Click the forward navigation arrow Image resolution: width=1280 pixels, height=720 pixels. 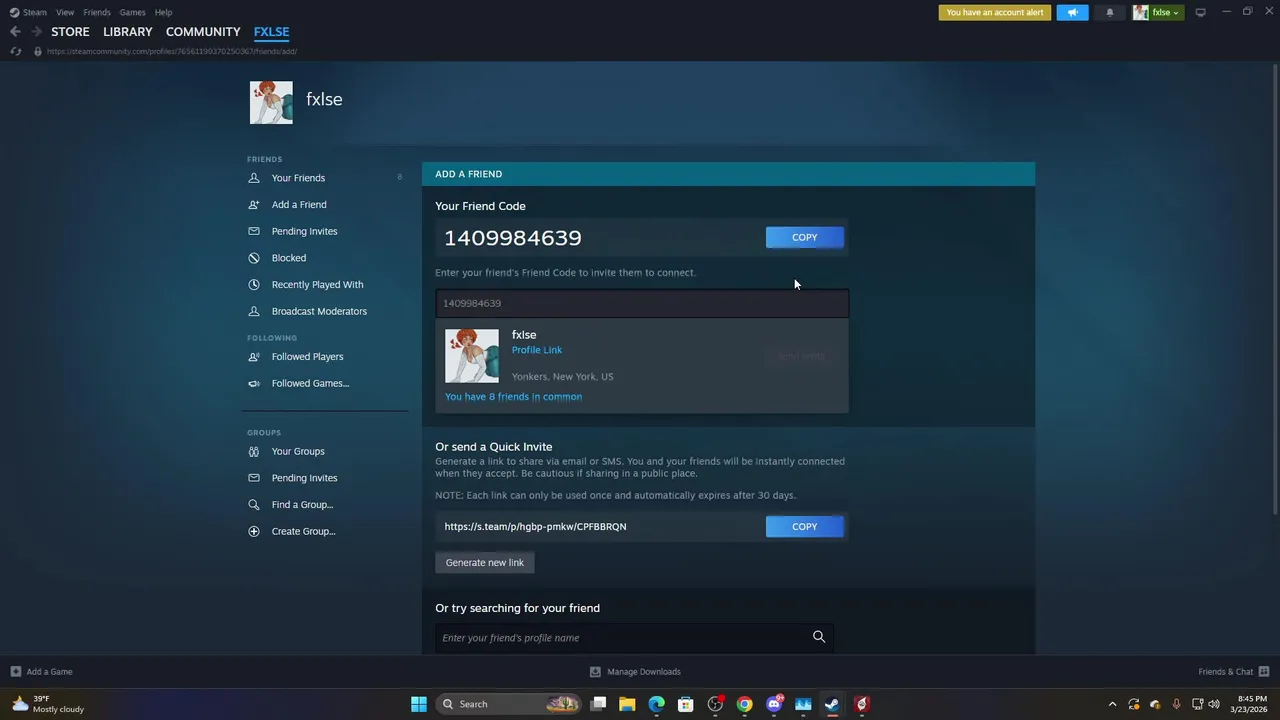pyautogui.click(x=37, y=32)
